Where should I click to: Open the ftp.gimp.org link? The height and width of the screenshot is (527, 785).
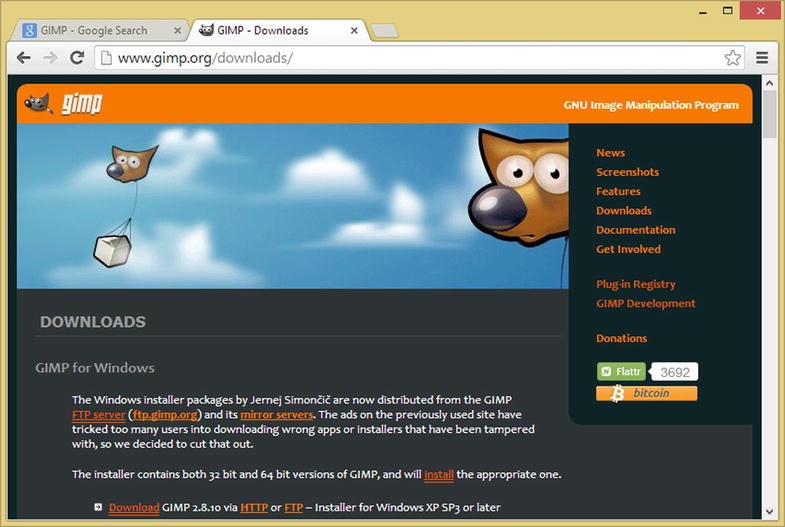(x=165, y=415)
